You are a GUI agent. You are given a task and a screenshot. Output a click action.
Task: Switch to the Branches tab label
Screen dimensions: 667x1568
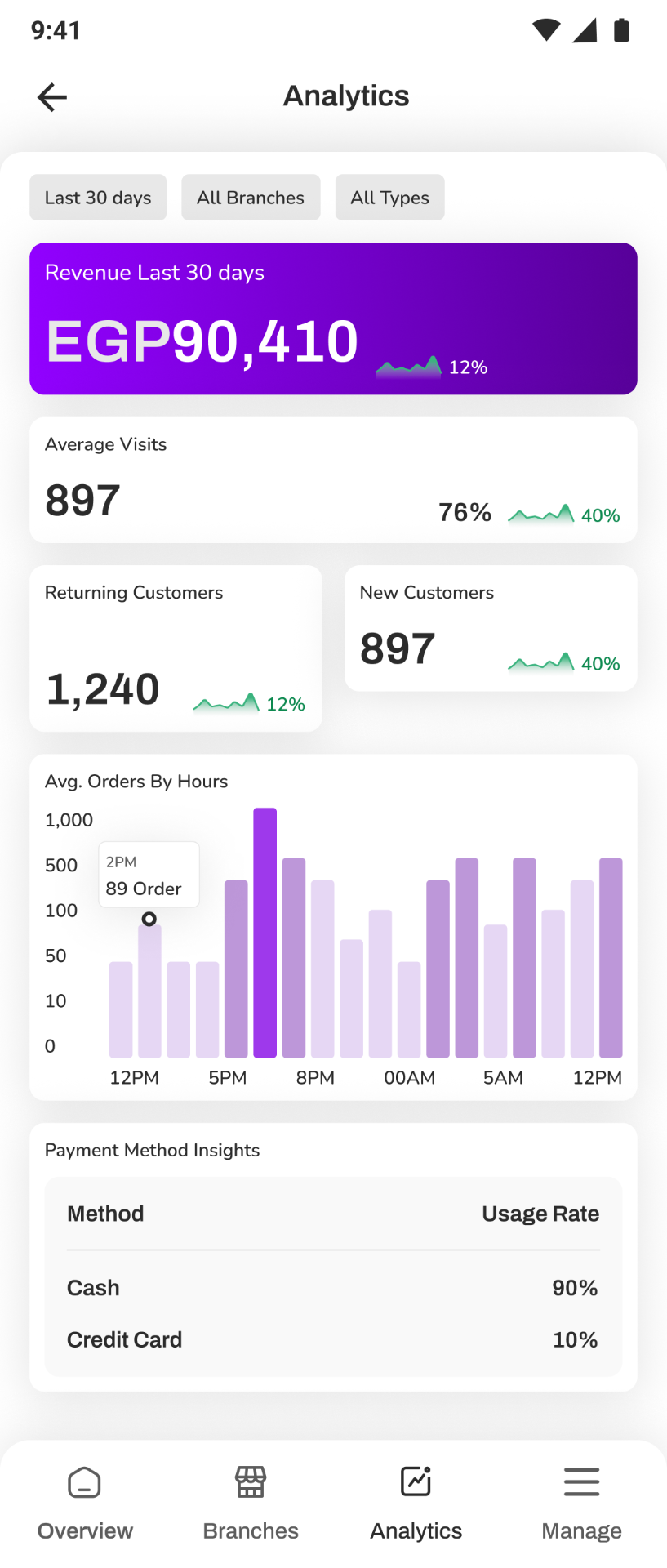click(x=251, y=1530)
